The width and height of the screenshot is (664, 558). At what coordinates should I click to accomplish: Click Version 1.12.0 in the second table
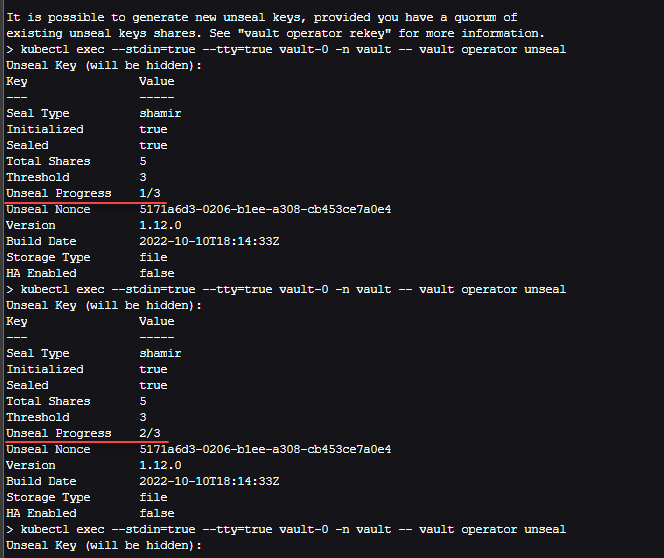coord(160,465)
